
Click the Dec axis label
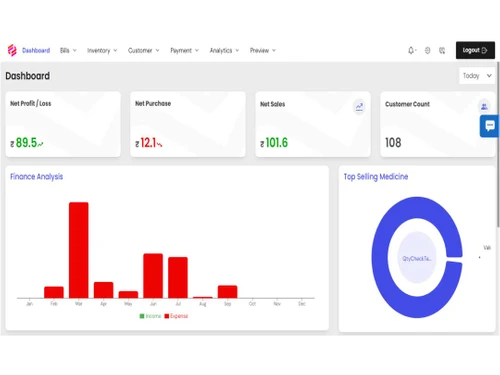(x=302, y=304)
